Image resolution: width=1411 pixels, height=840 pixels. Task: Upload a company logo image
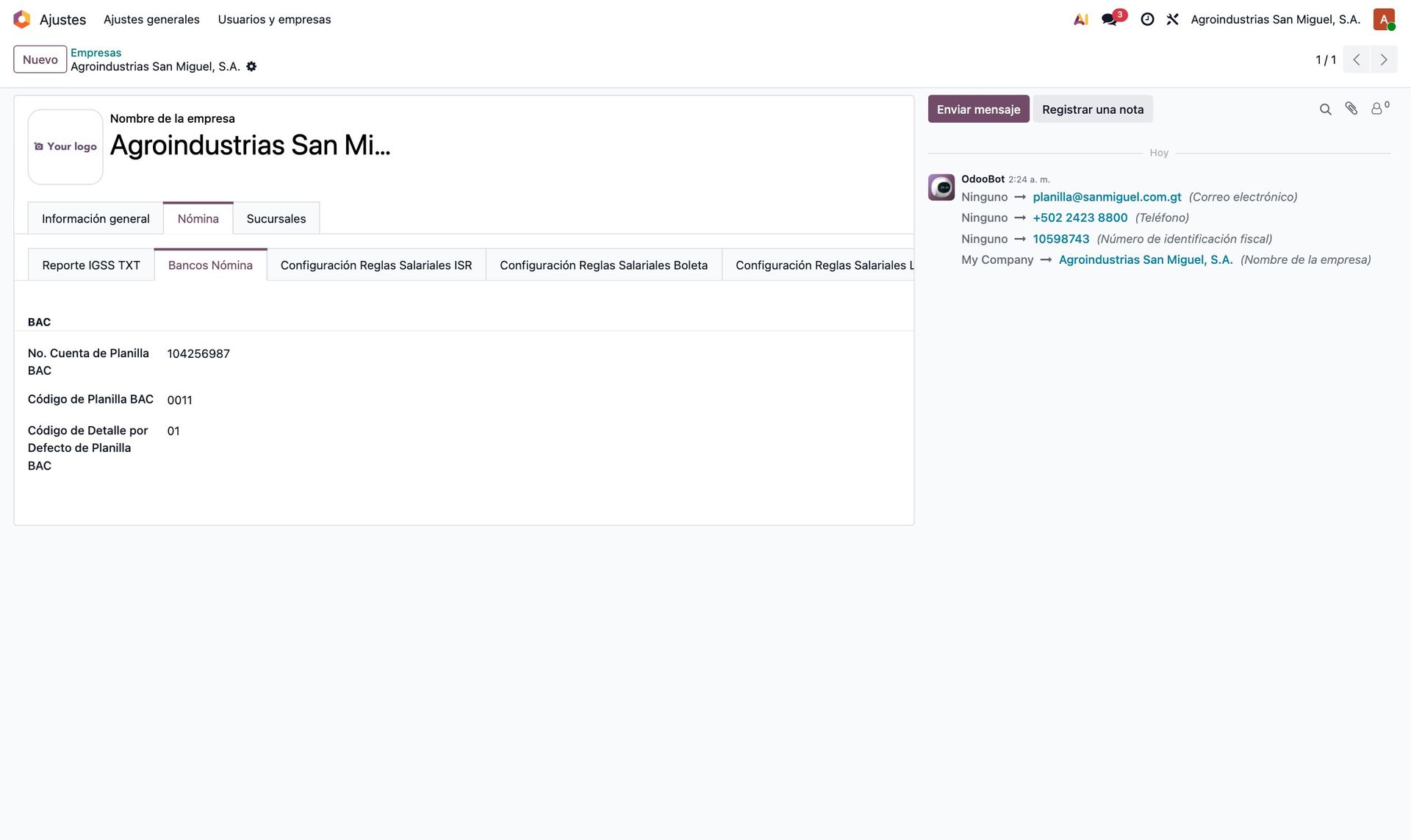coord(65,147)
